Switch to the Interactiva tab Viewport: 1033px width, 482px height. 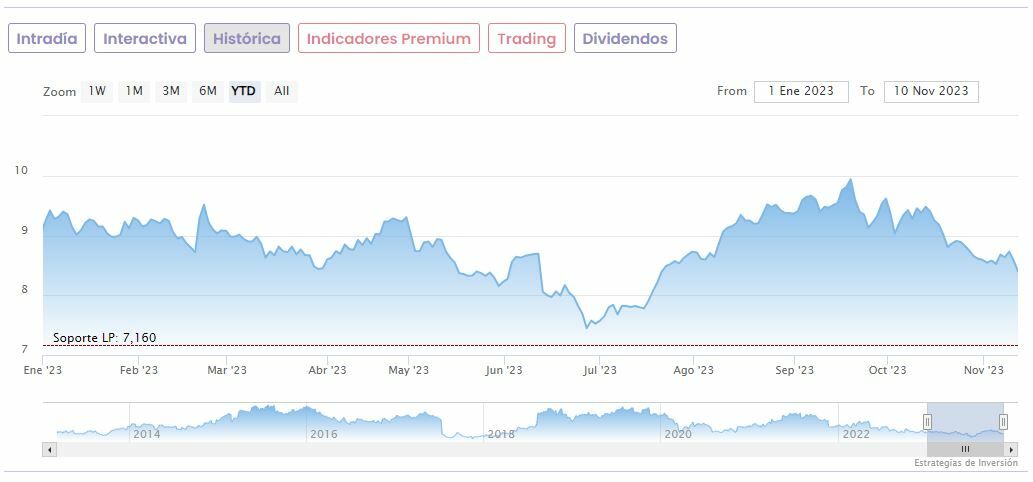point(145,39)
